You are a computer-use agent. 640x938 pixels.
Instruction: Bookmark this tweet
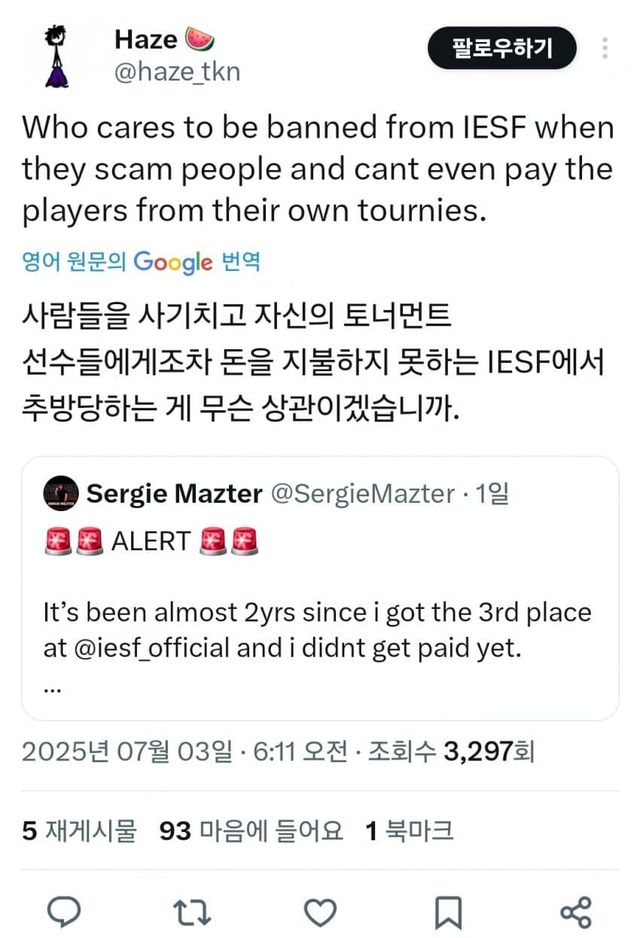point(448,911)
